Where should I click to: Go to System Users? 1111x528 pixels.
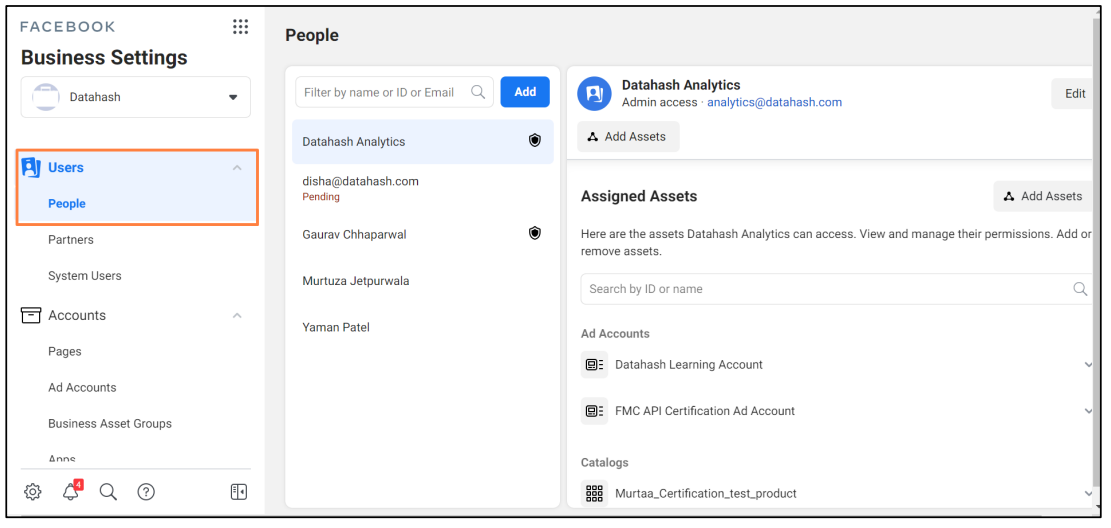pyautogui.click(x=84, y=276)
